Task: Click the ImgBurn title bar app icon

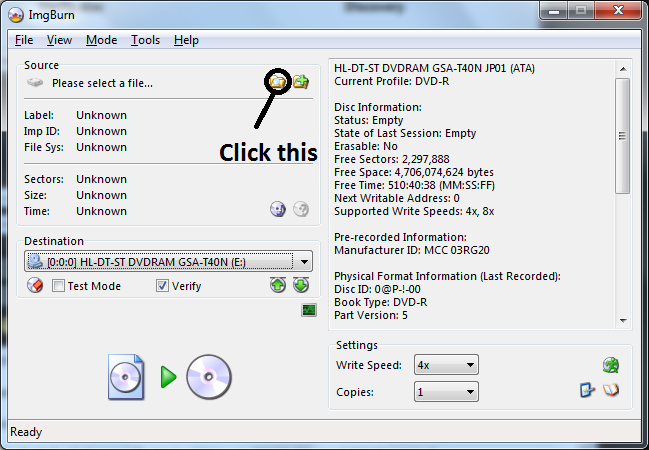Action: point(16,15)
